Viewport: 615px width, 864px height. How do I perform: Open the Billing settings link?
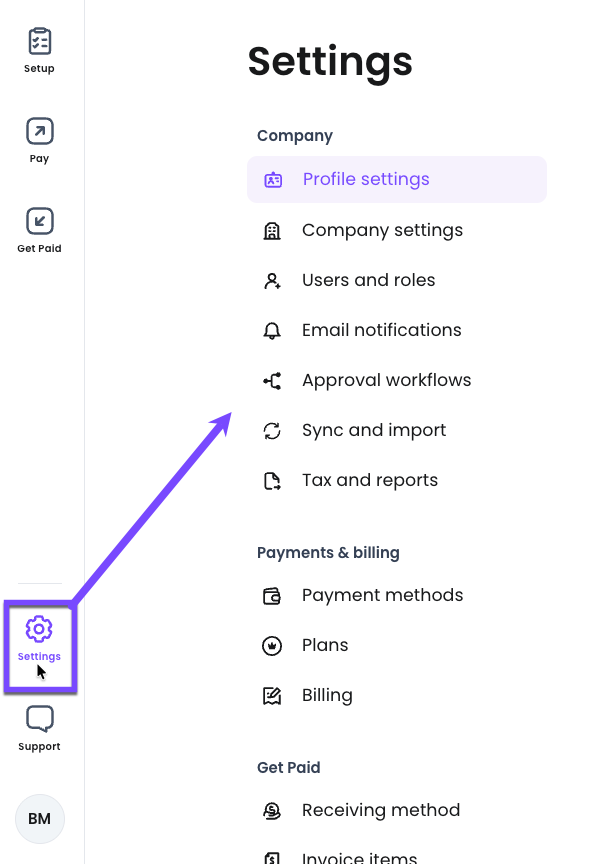click(x=327, y=696)
